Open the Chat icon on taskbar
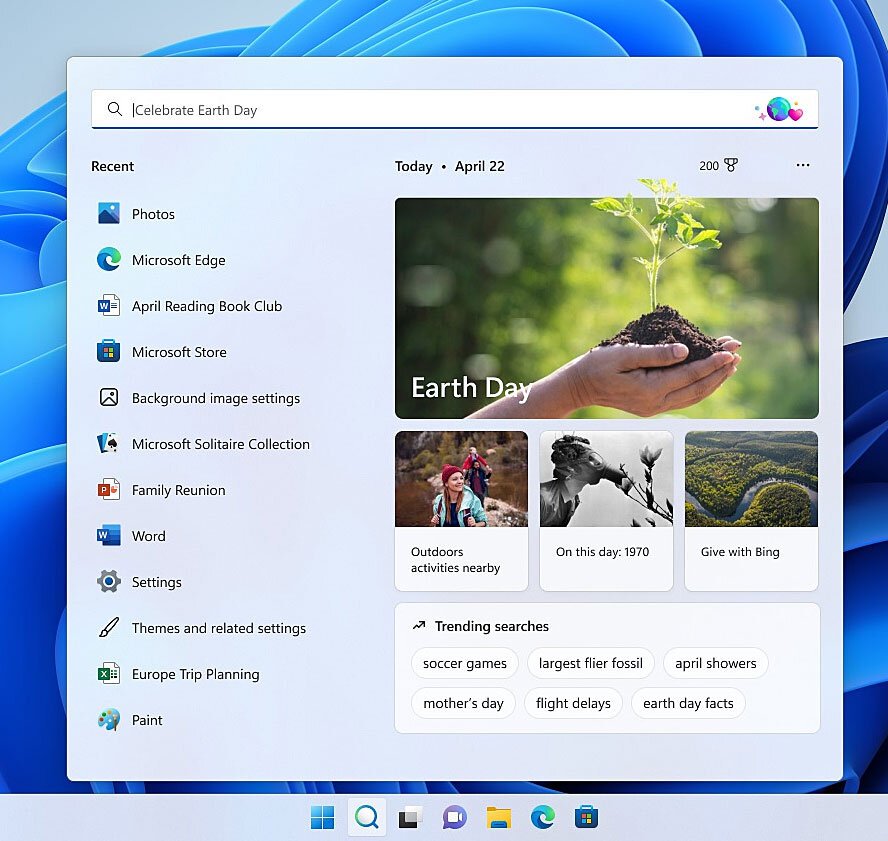The height and width of the screenshot is (841, 888). pos(455,818)
